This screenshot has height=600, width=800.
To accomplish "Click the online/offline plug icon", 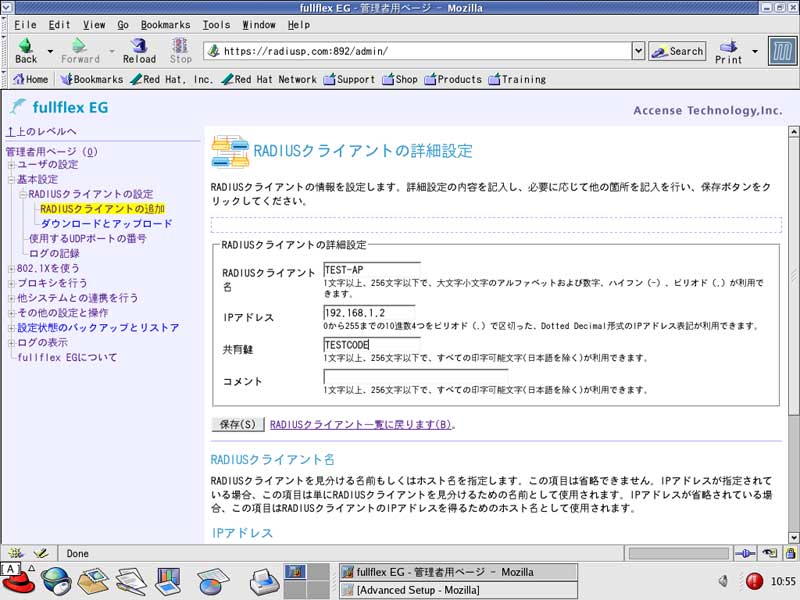I will pos(745,553).
